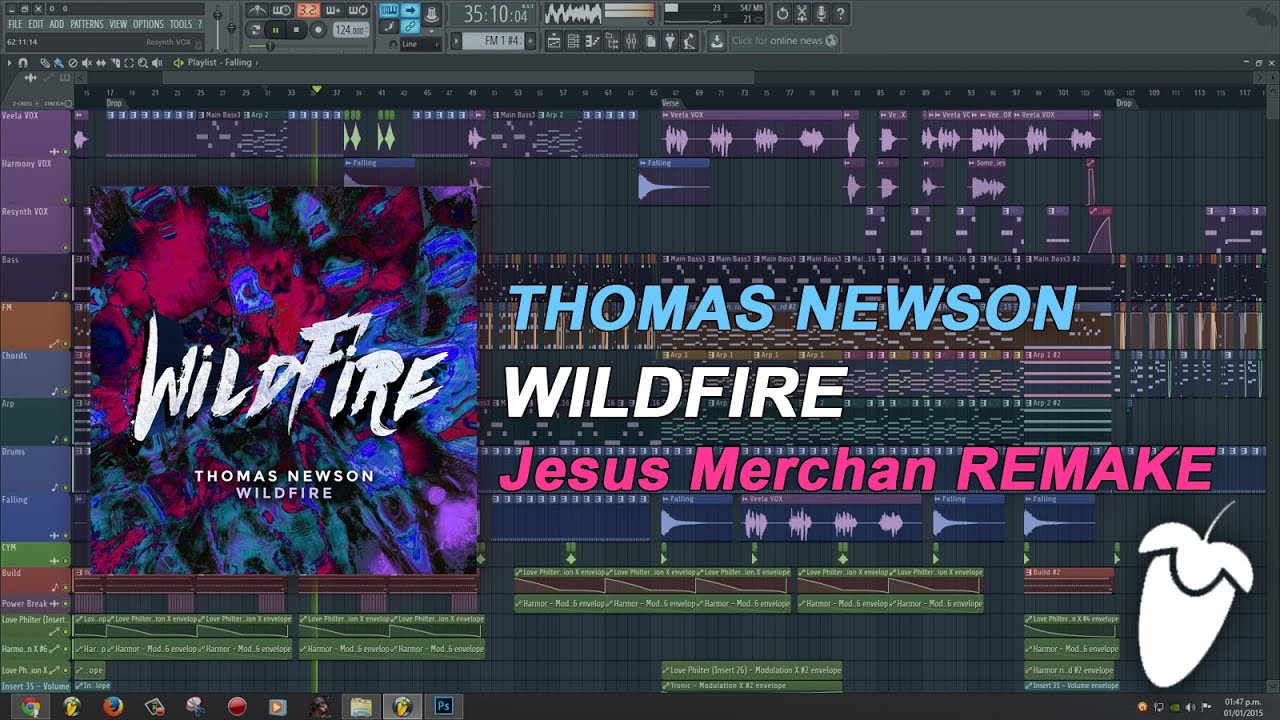Click the undo history circular arrow icon

pyautogui.click(x=782, y=14)
